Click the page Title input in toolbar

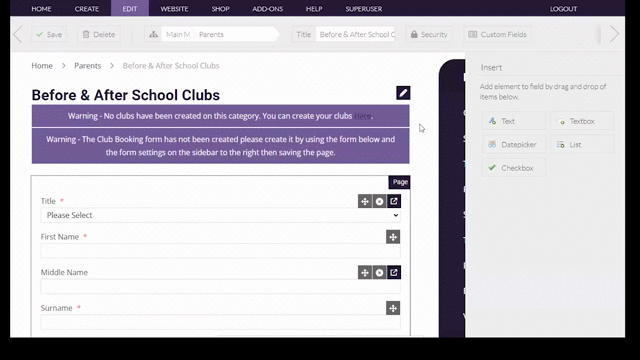pyautogui.click(x=356, y=35)
